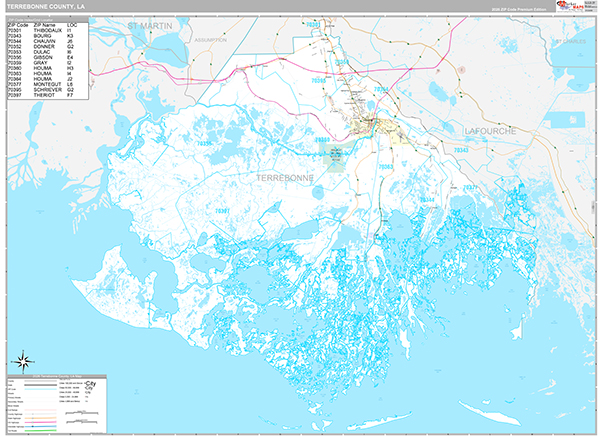Click the airport symbol southeast of Houma
Screen dimensions: 600x436
[x=401, y=136]
